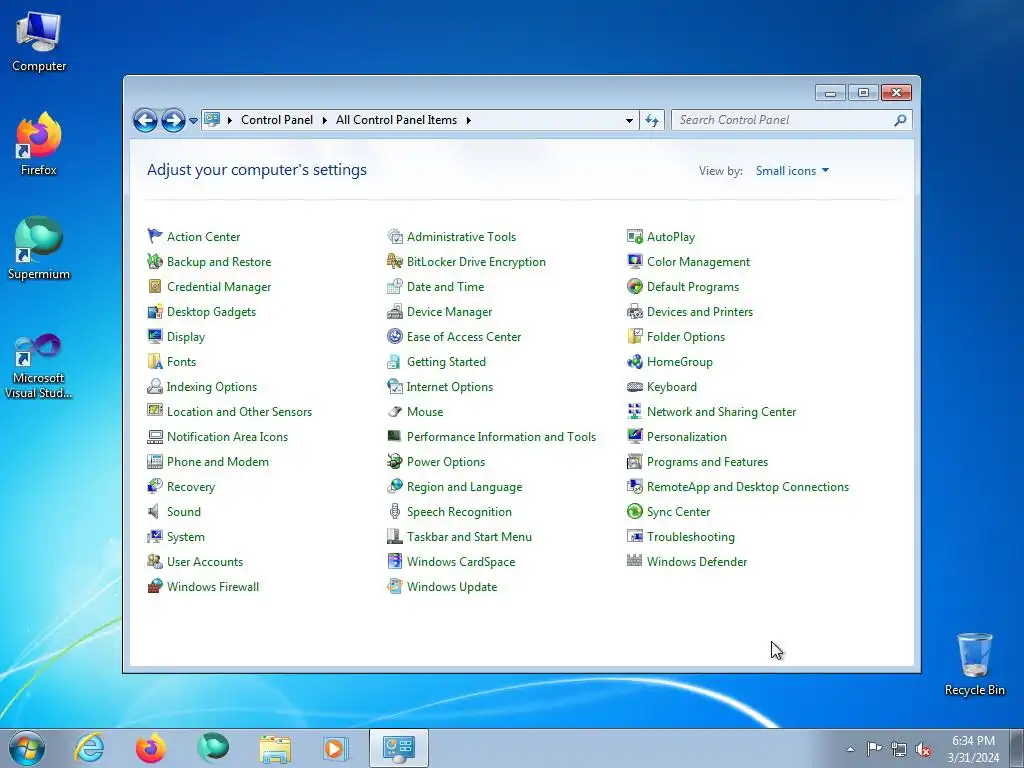The width and height of the screenshot is (1024, 768).
Task: Open the Windows Start orb
Action: click(x=27, y=748)
